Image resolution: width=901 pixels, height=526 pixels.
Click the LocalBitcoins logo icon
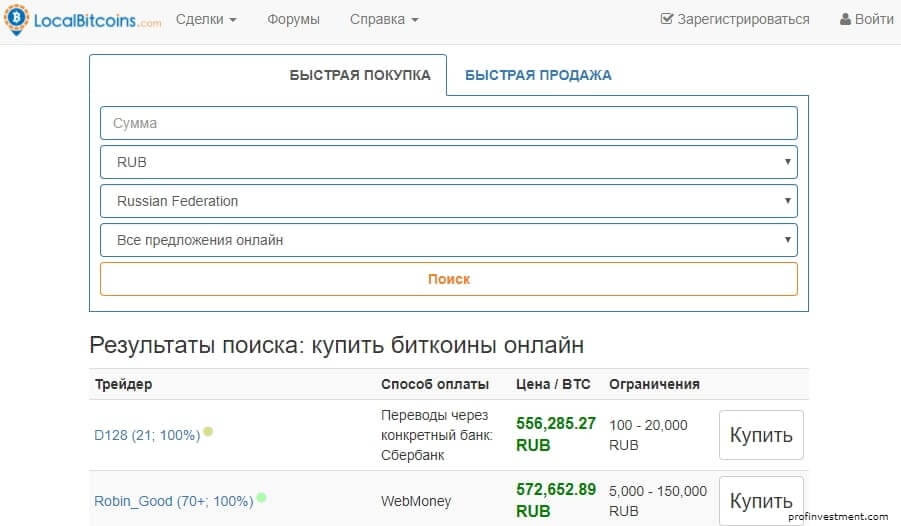(17, 19)
